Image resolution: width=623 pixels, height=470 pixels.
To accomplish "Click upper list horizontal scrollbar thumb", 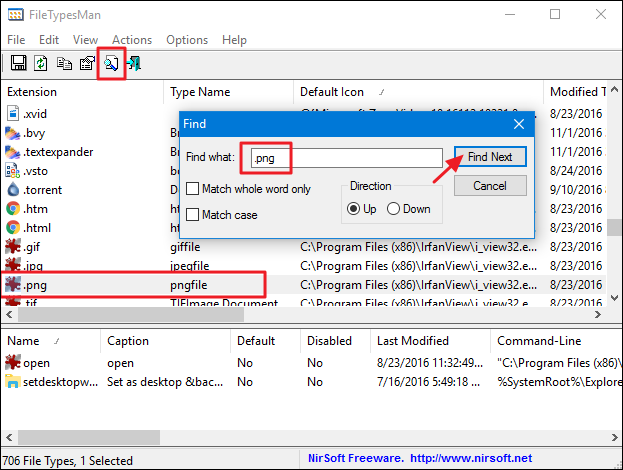I will [x=131, y=315].
